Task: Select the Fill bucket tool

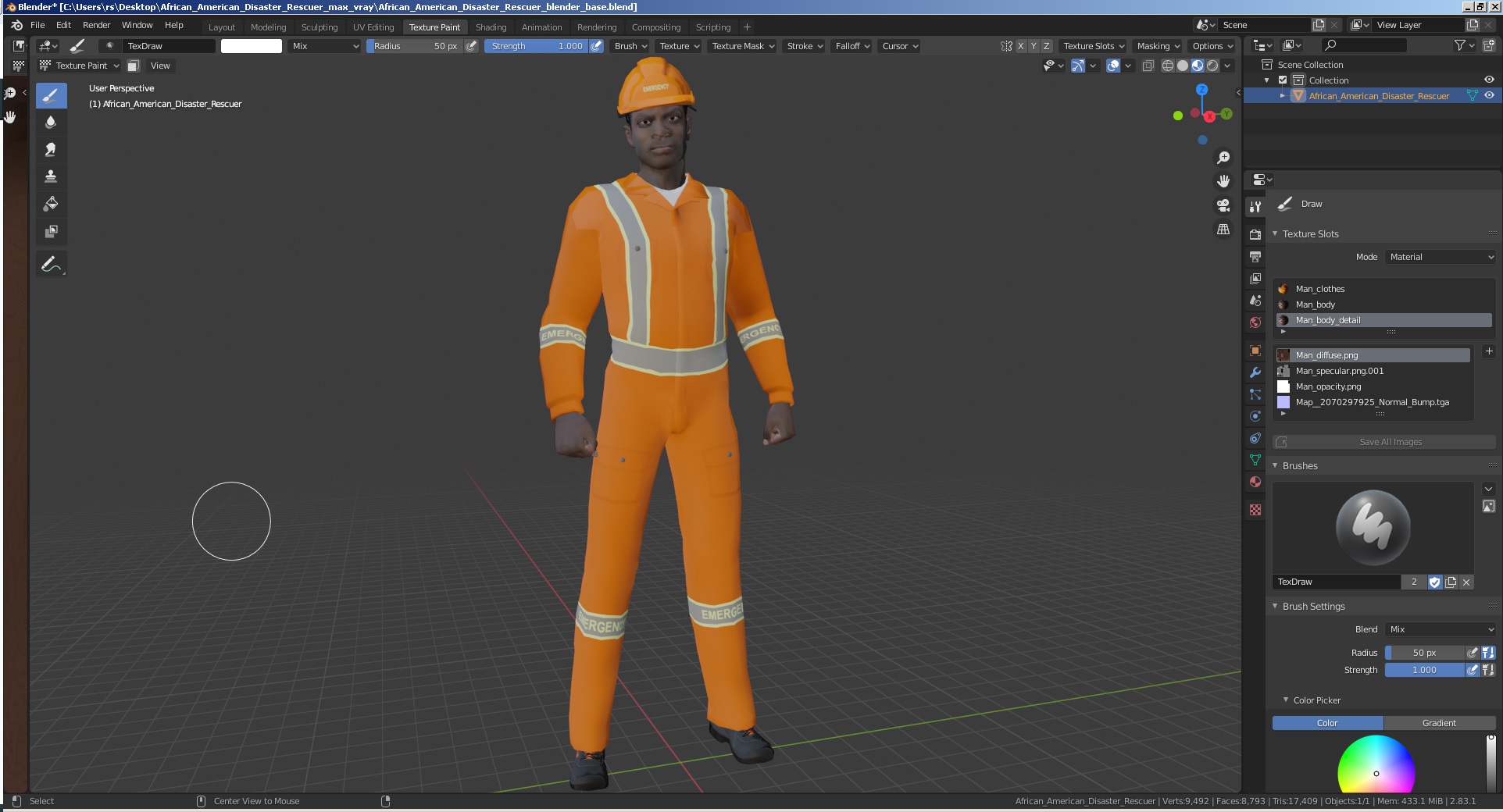Action: (51, 204)
